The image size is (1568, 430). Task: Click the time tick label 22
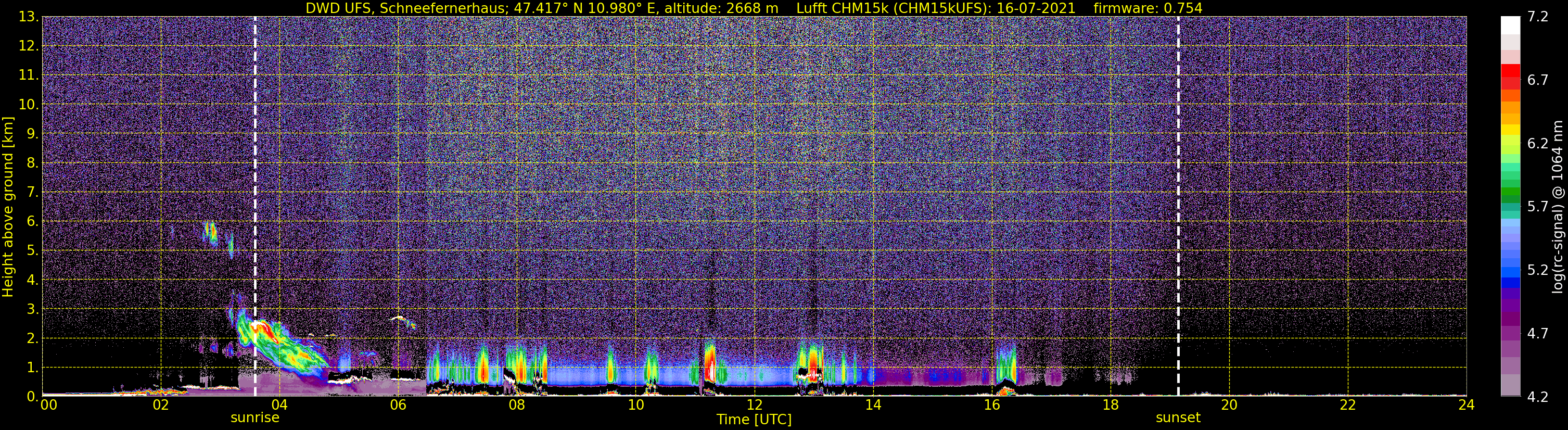(1348, 406)
